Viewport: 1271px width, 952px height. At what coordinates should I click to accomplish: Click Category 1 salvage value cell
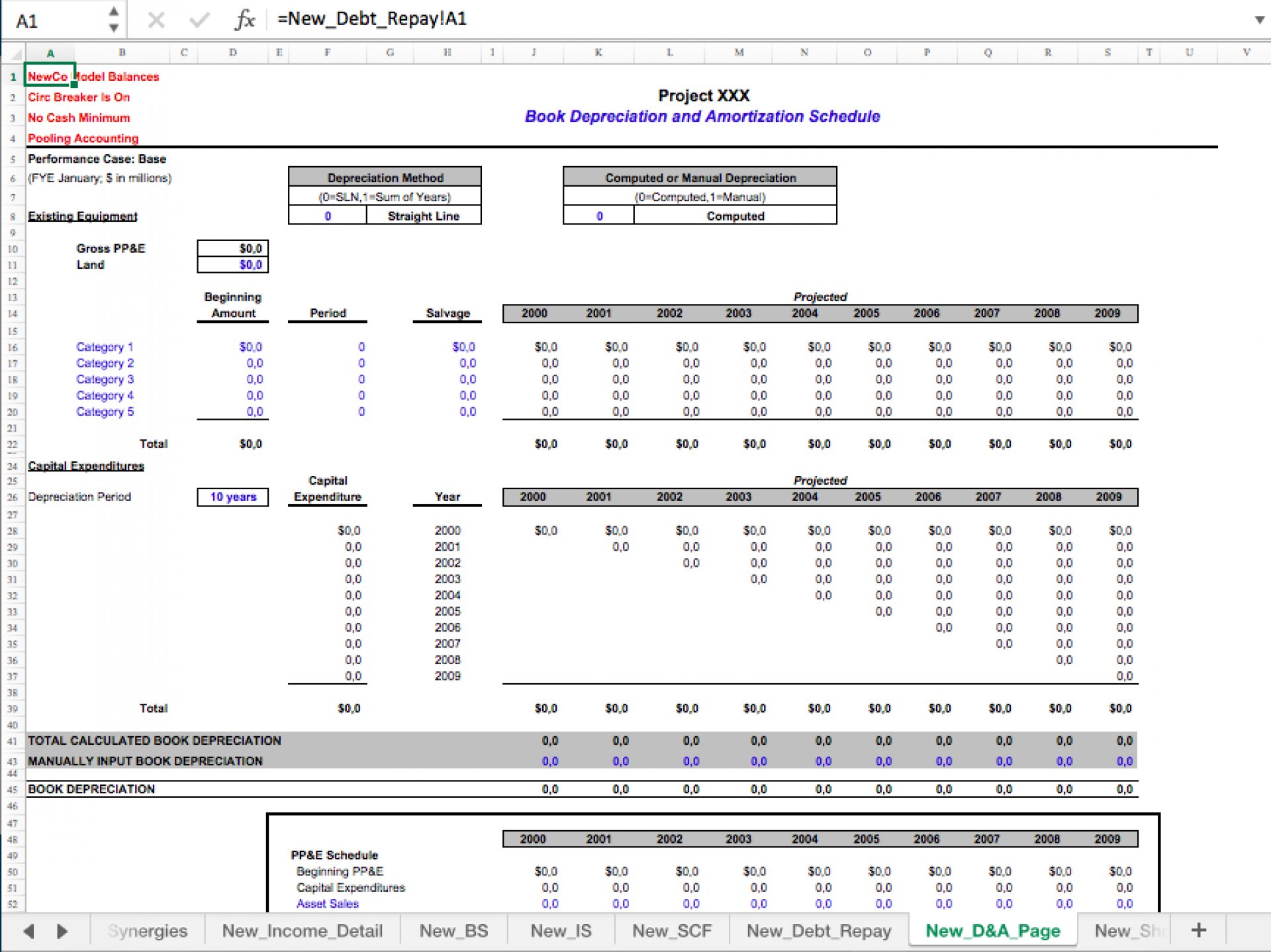(x=447, y=347)
